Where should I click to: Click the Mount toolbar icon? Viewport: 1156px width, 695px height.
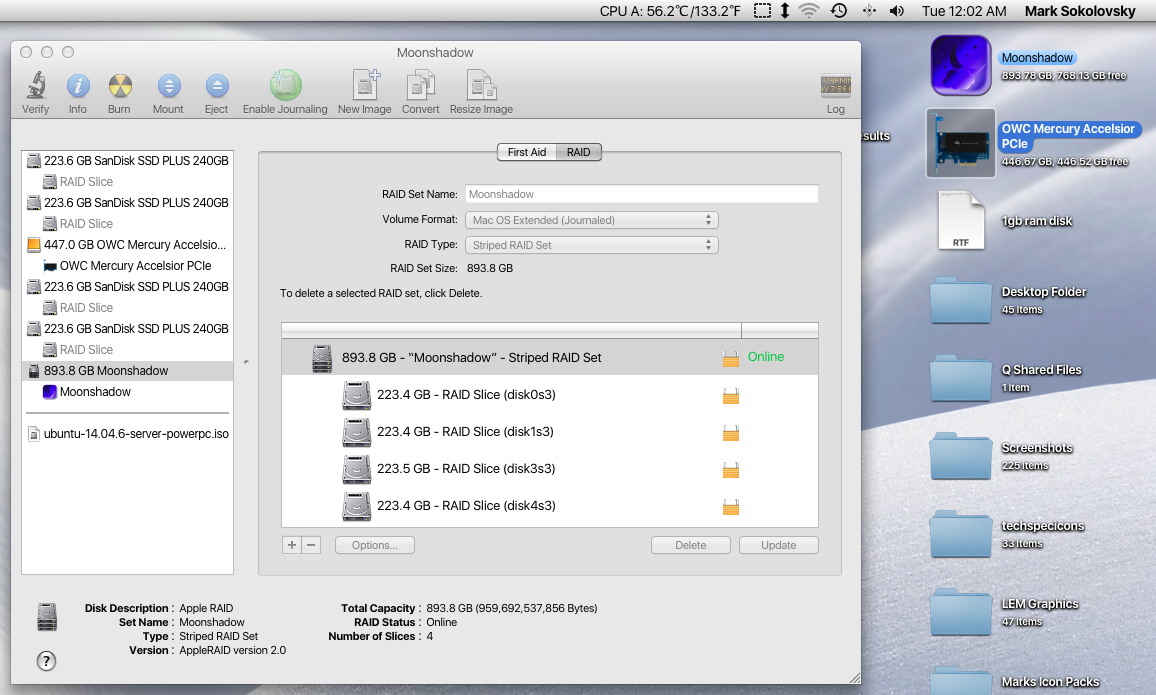168,86
